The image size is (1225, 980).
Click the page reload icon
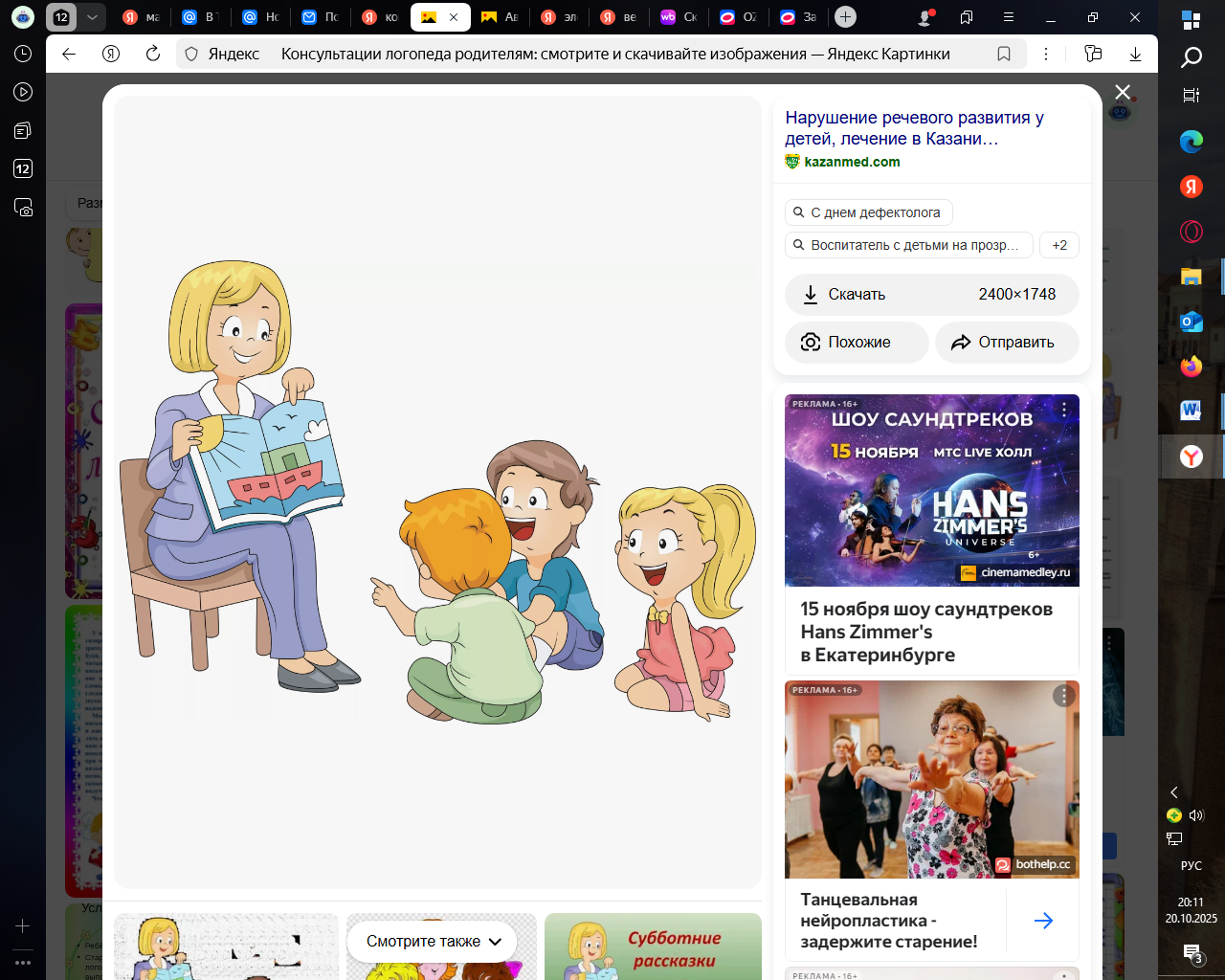[153, 54]
